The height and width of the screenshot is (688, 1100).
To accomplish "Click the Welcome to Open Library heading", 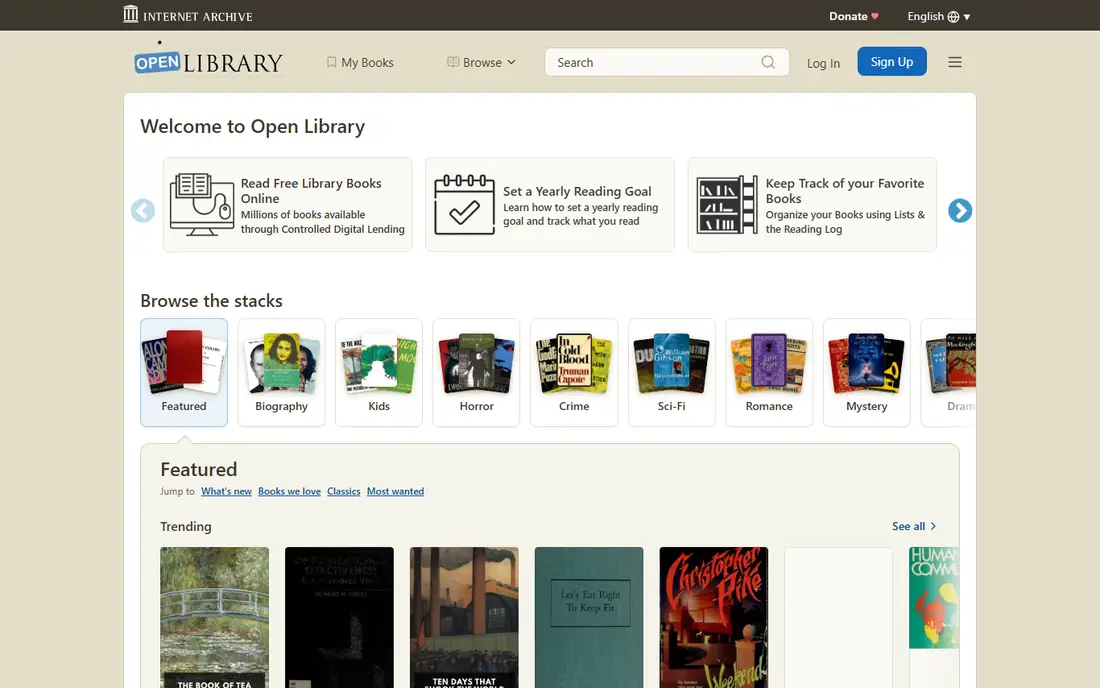I will click(253, 126).
